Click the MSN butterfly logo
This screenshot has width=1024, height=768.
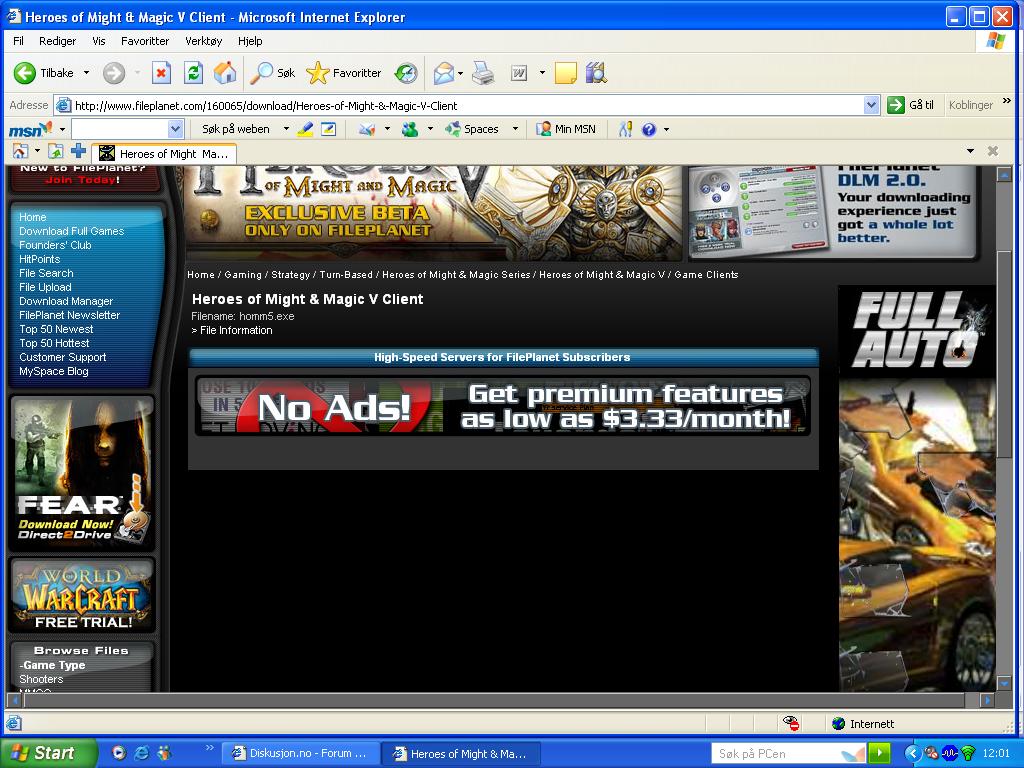coord(30,129)
